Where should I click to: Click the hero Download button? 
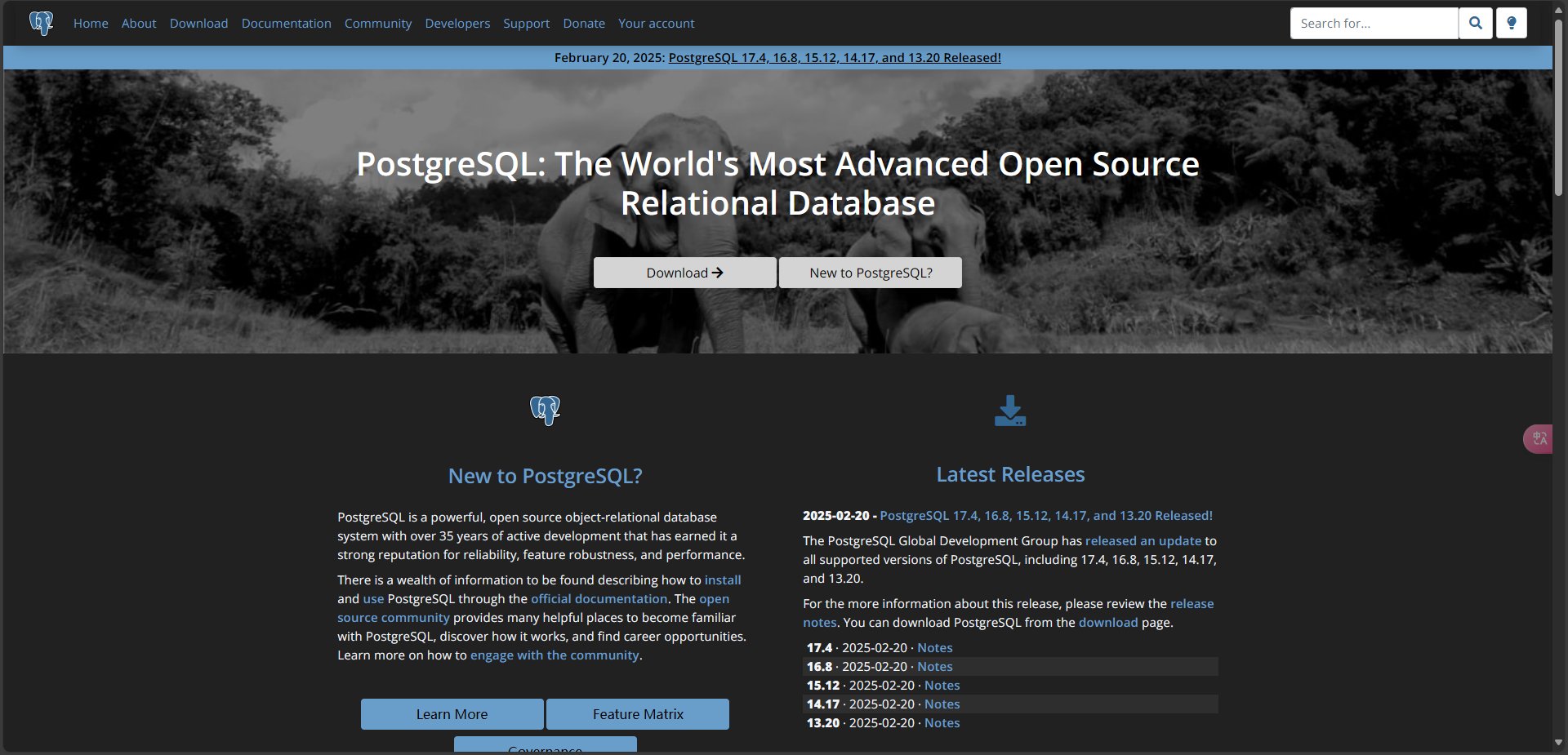point(685,273)
